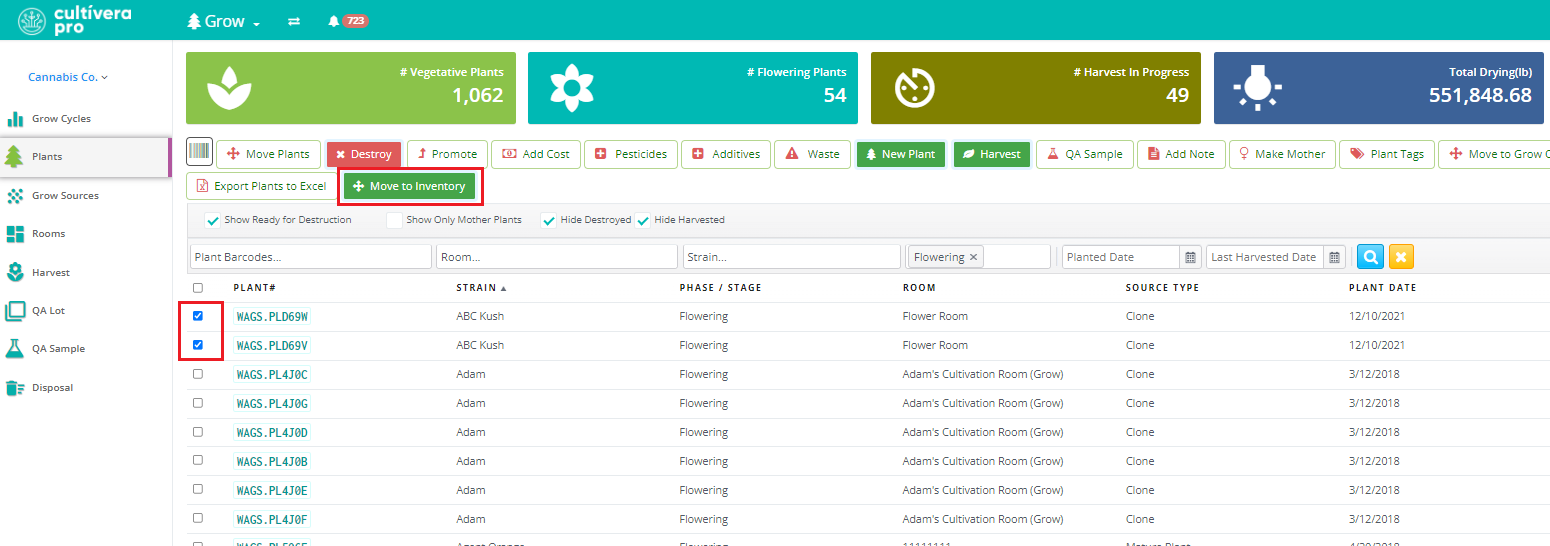Toggle Show Ready for Destruction checkbox

click(212, 220)
